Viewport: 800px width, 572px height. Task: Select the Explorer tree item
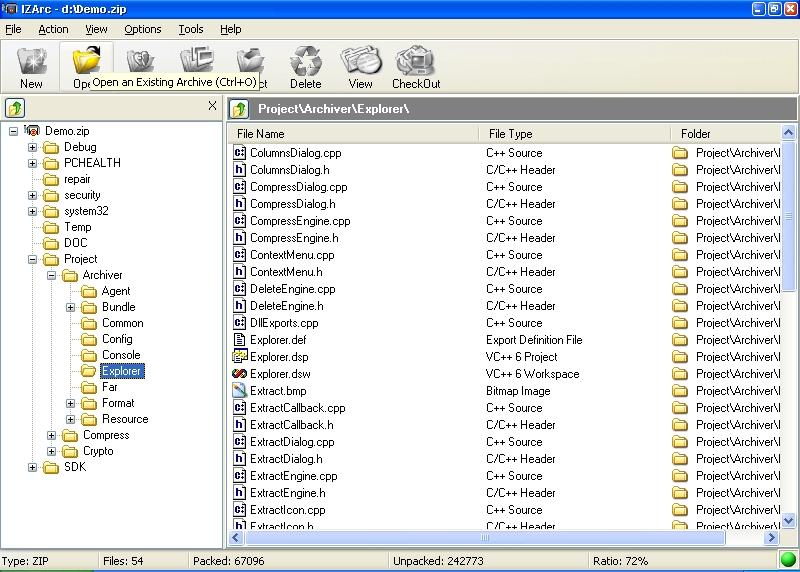121,371
